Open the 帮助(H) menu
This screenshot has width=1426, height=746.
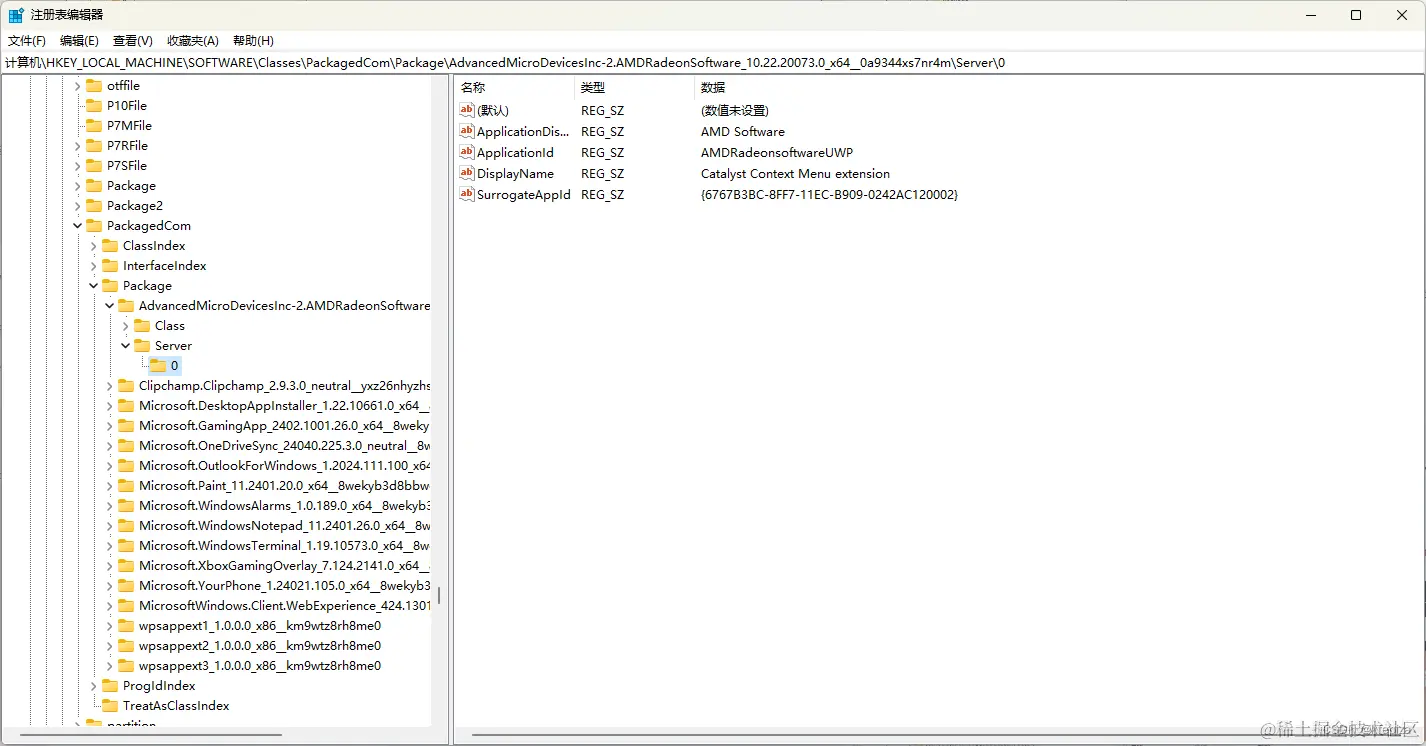click(253, 40)
